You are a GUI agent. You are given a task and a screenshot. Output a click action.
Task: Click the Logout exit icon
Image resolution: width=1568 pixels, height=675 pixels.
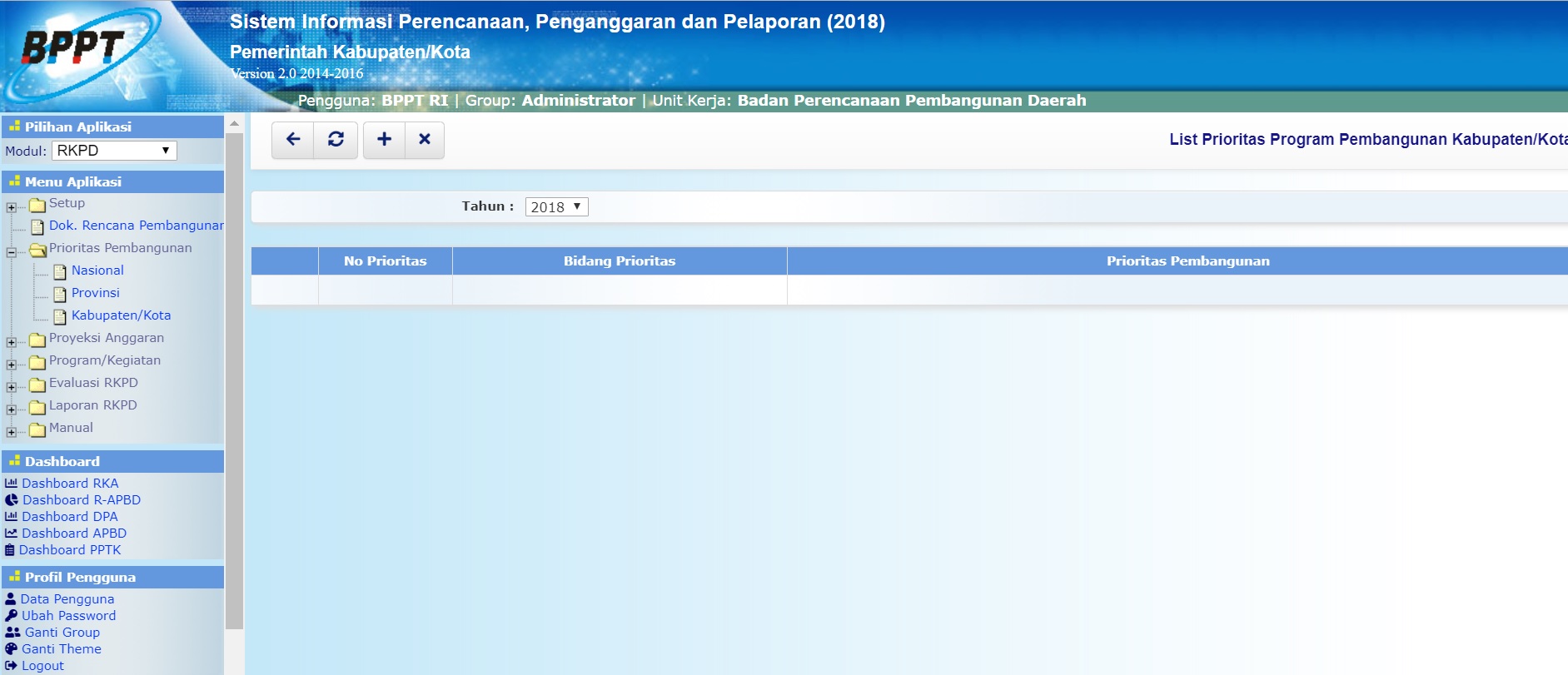(x=11, y=665)
